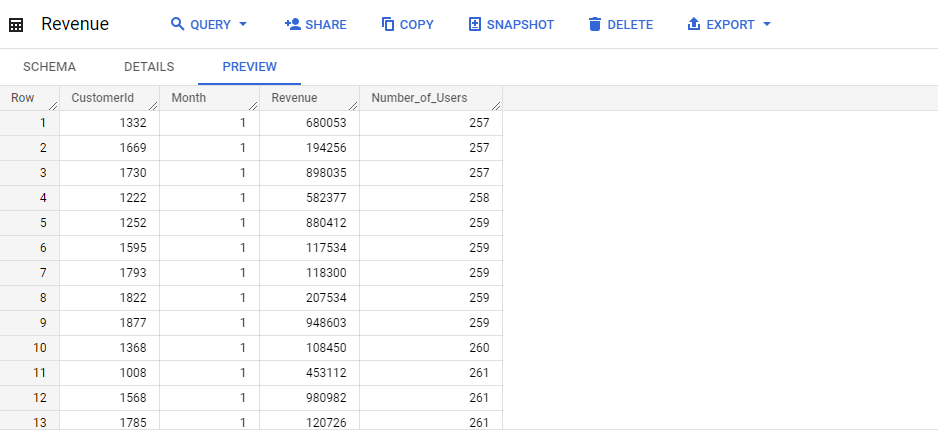The height and width of the screenshot is (432, 938).
Task: Click CustomerId cell 1877
Action: [x=109, y=323]
